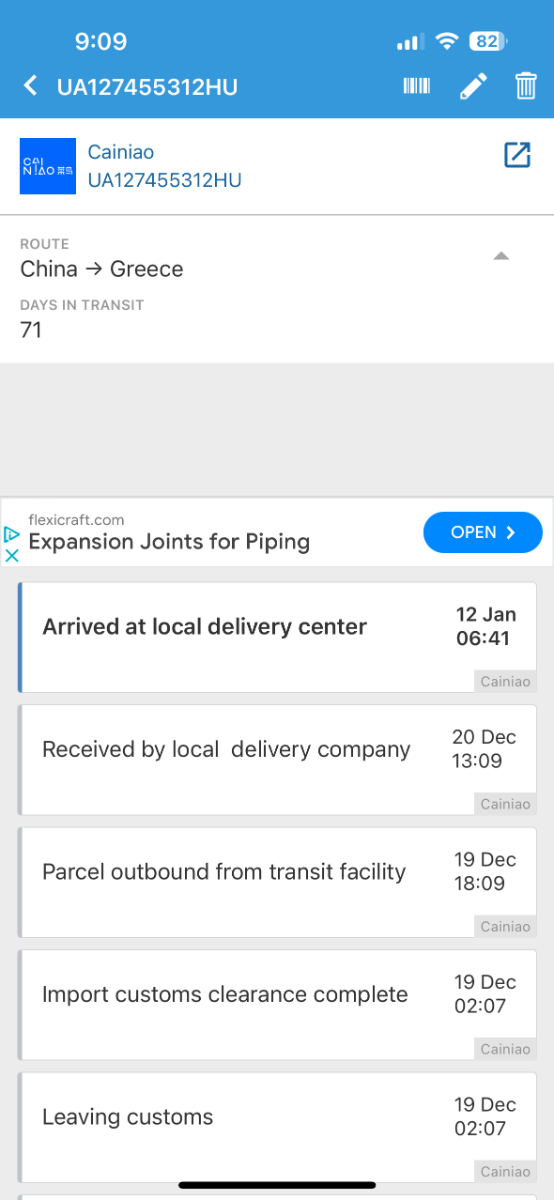Viewport: 554px width, 1200px height.
Task: Open the Cainiao carrier name link
Action: click(x=121, y=152)
